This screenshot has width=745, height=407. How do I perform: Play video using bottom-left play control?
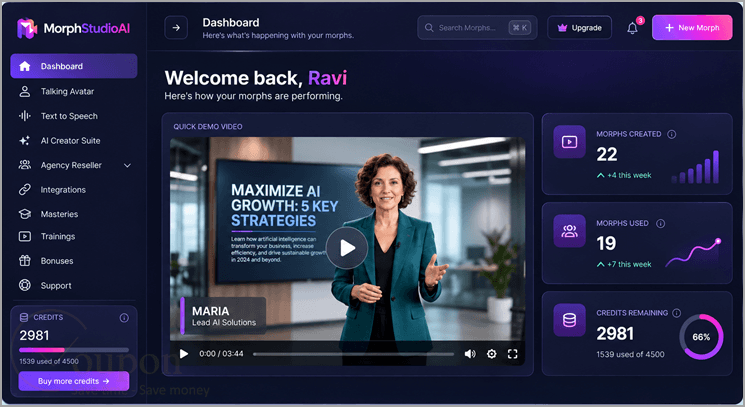[184, 354]
